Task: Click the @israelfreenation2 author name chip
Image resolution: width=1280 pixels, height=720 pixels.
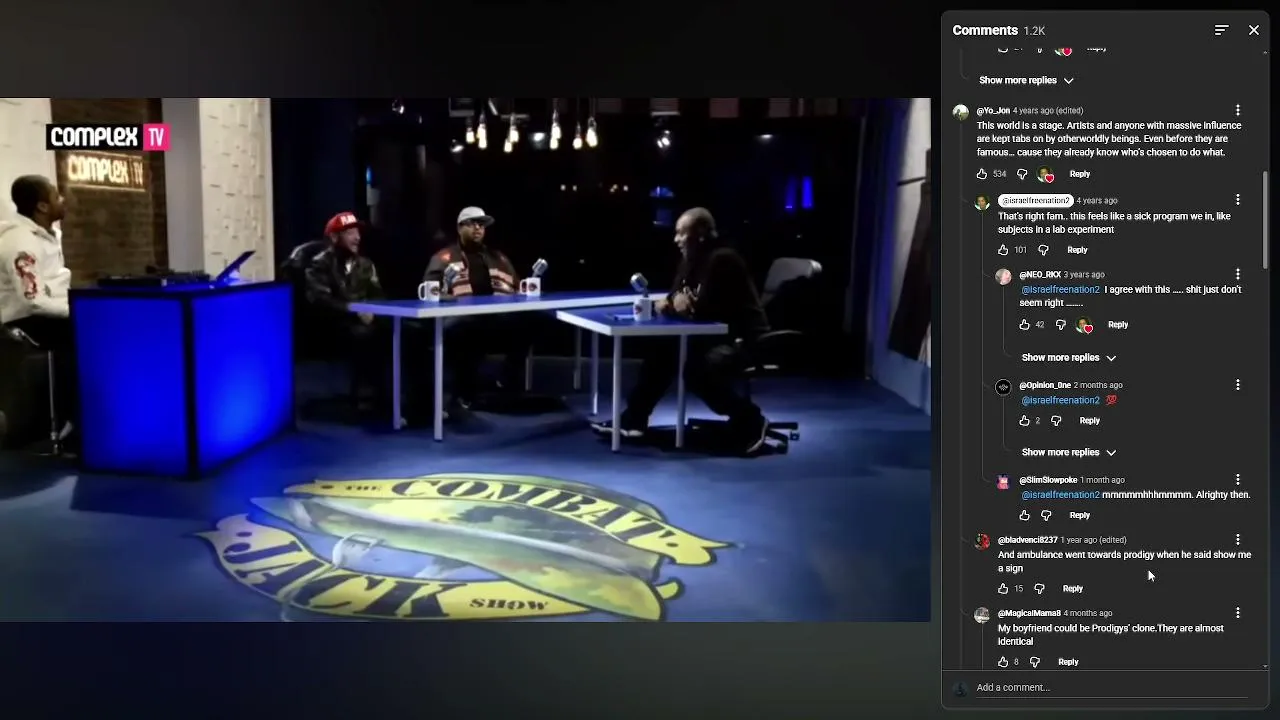Action: pos(1035,200)
